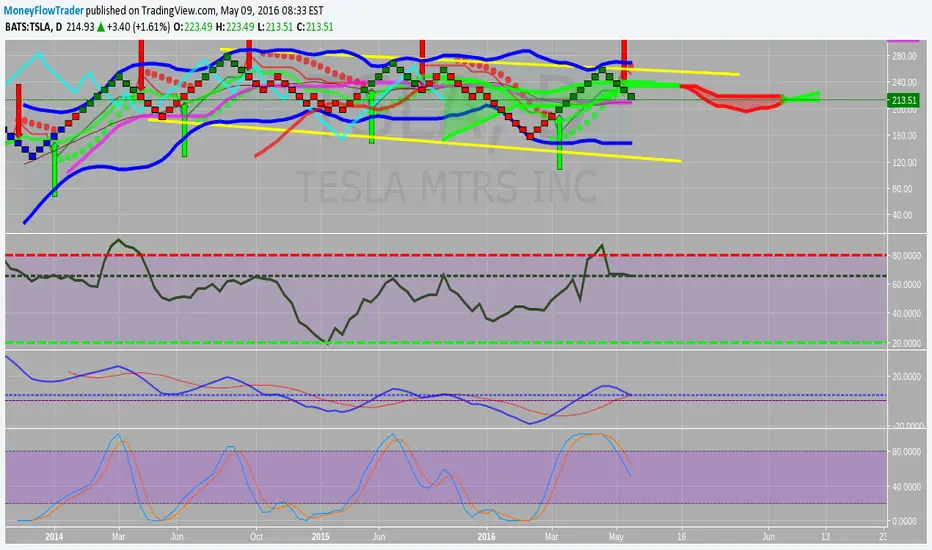Click the +3.40 (+1.61%) change value
This screenshot has height=550, width=932.
[x=138, y=27]
